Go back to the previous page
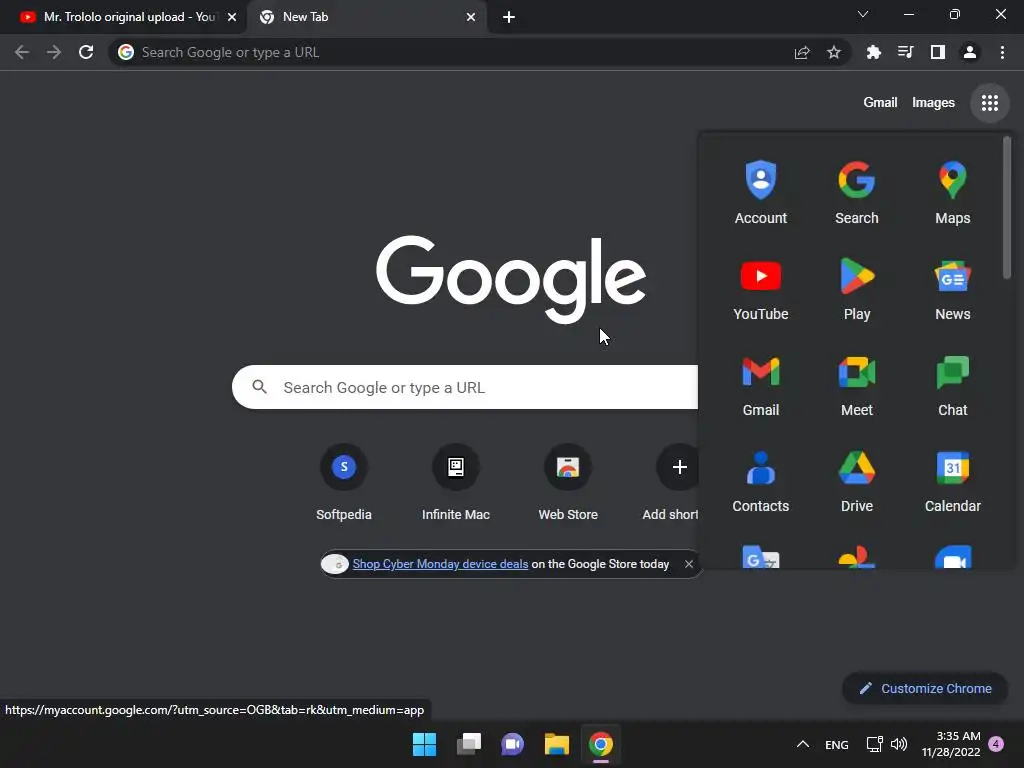The image size is (1024, 768). pos(22,52)
